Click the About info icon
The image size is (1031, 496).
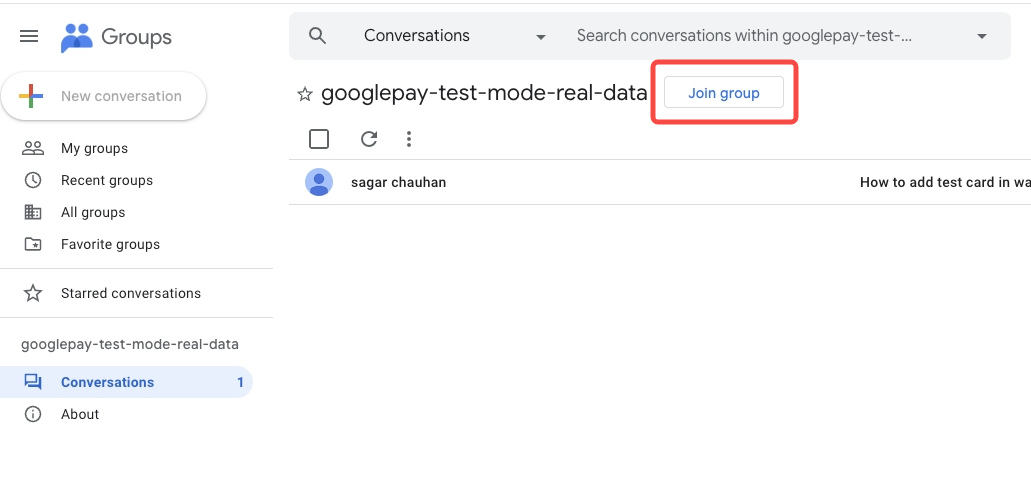[x=33, y=414]
